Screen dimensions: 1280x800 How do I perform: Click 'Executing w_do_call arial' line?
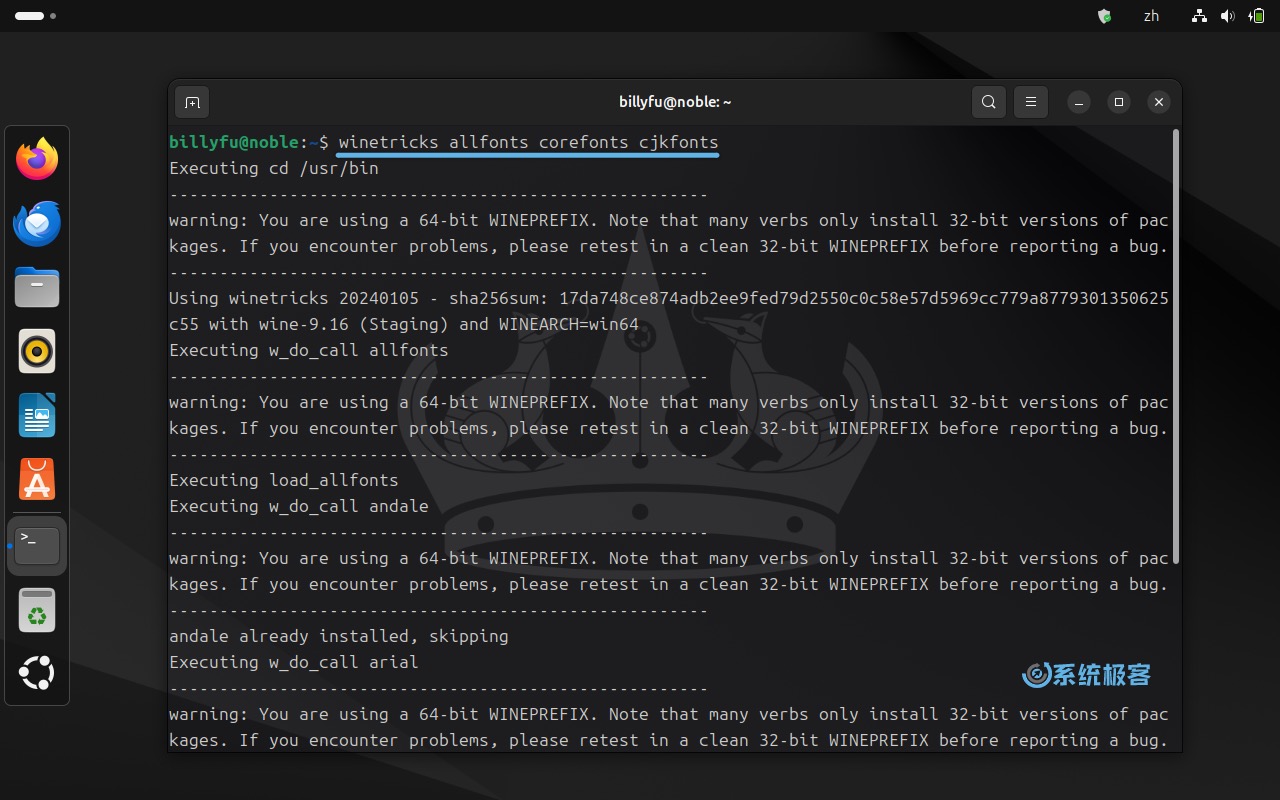294,662
